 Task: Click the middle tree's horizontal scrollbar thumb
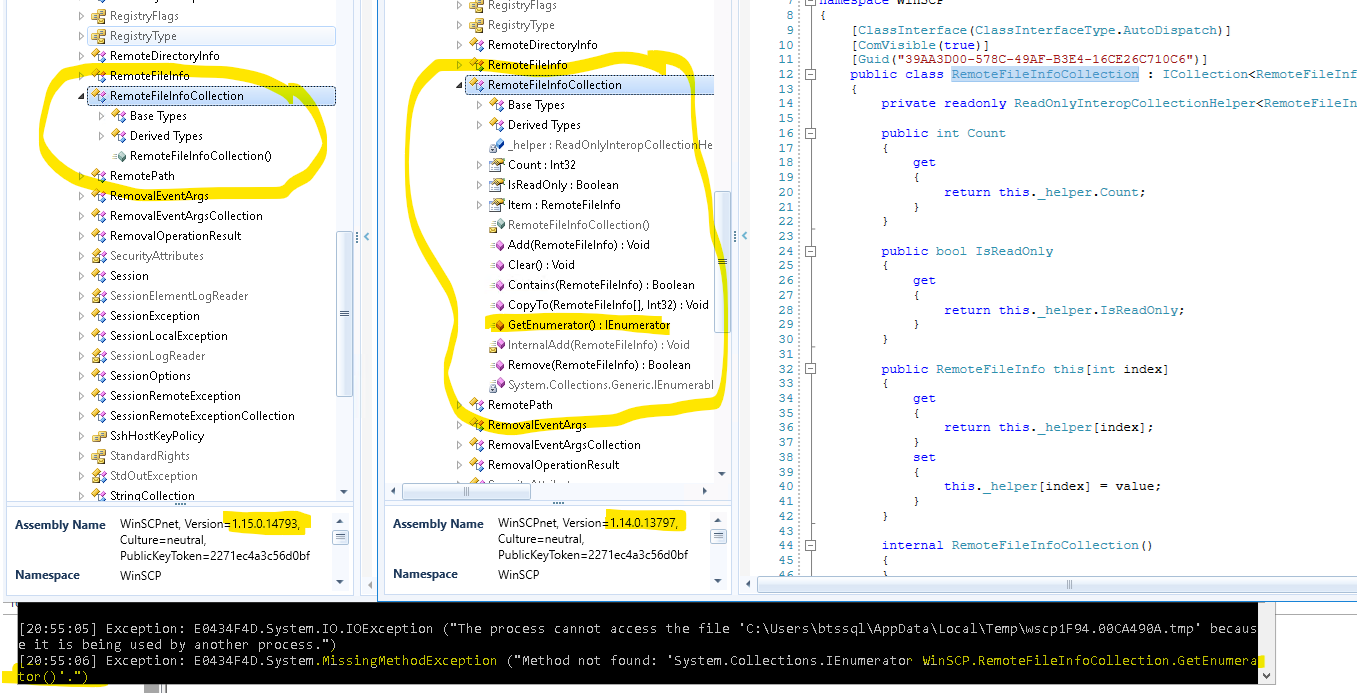(465, 492)
